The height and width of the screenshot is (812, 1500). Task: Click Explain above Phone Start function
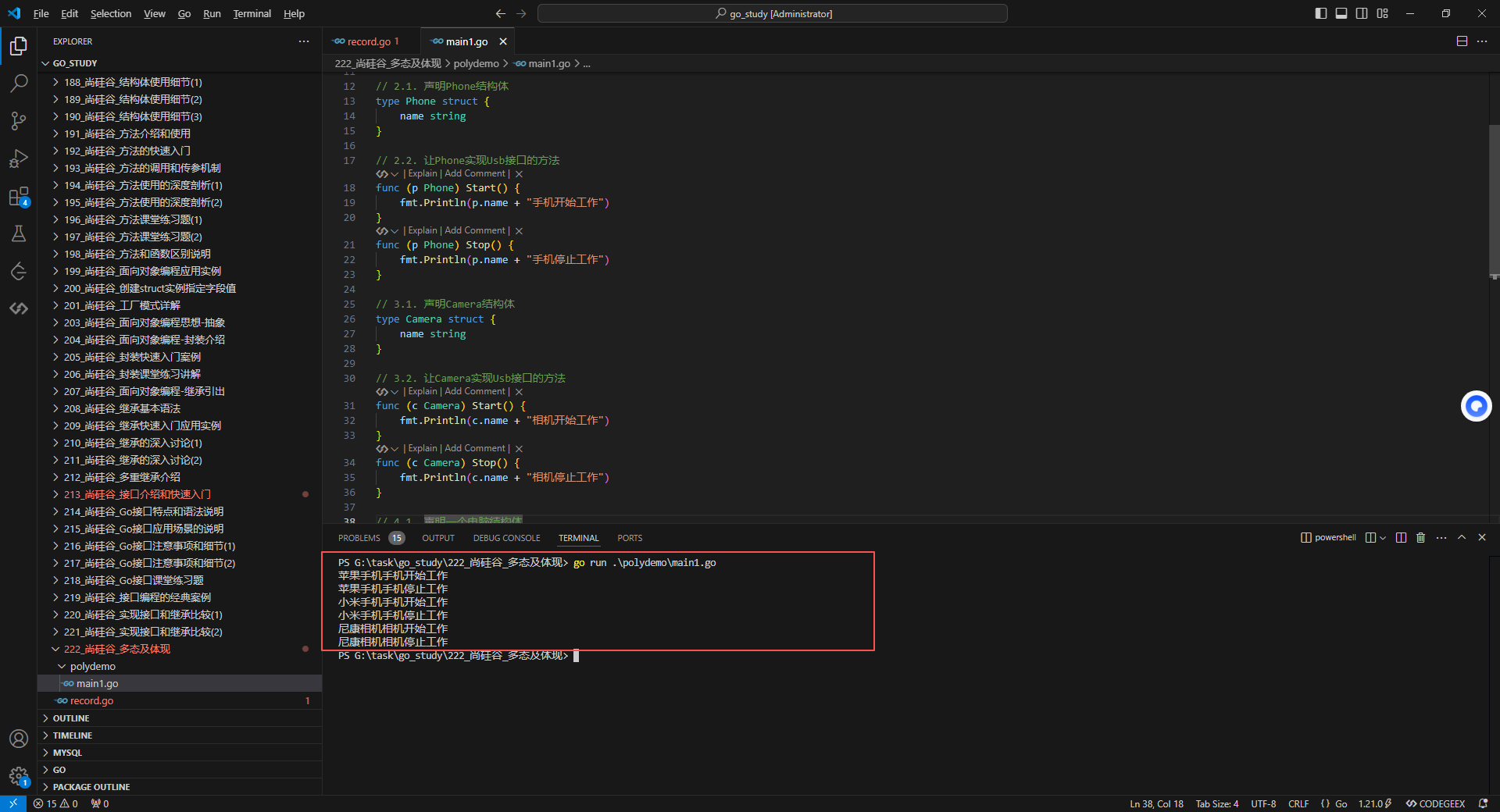(423, 174)
